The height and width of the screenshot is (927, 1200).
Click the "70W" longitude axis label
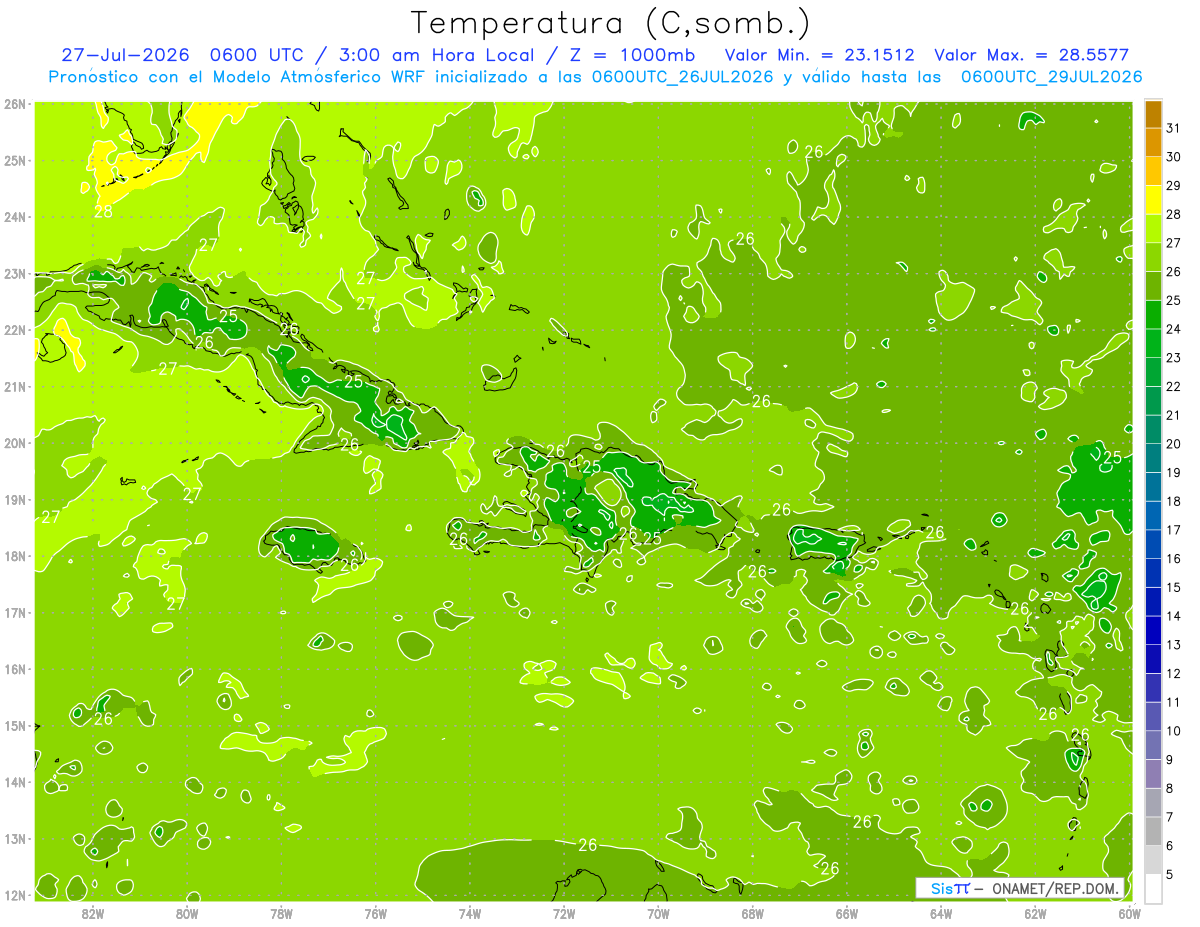coord(658,913)
